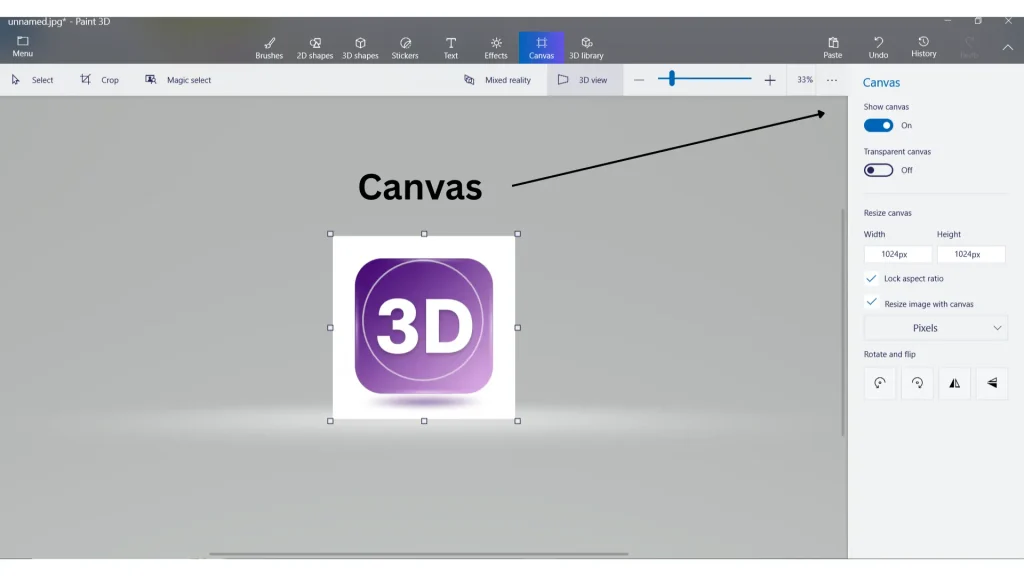Open the Menu in the top-left corner
The width and height of the screenshot is (1024, 576).
(22, 45)
